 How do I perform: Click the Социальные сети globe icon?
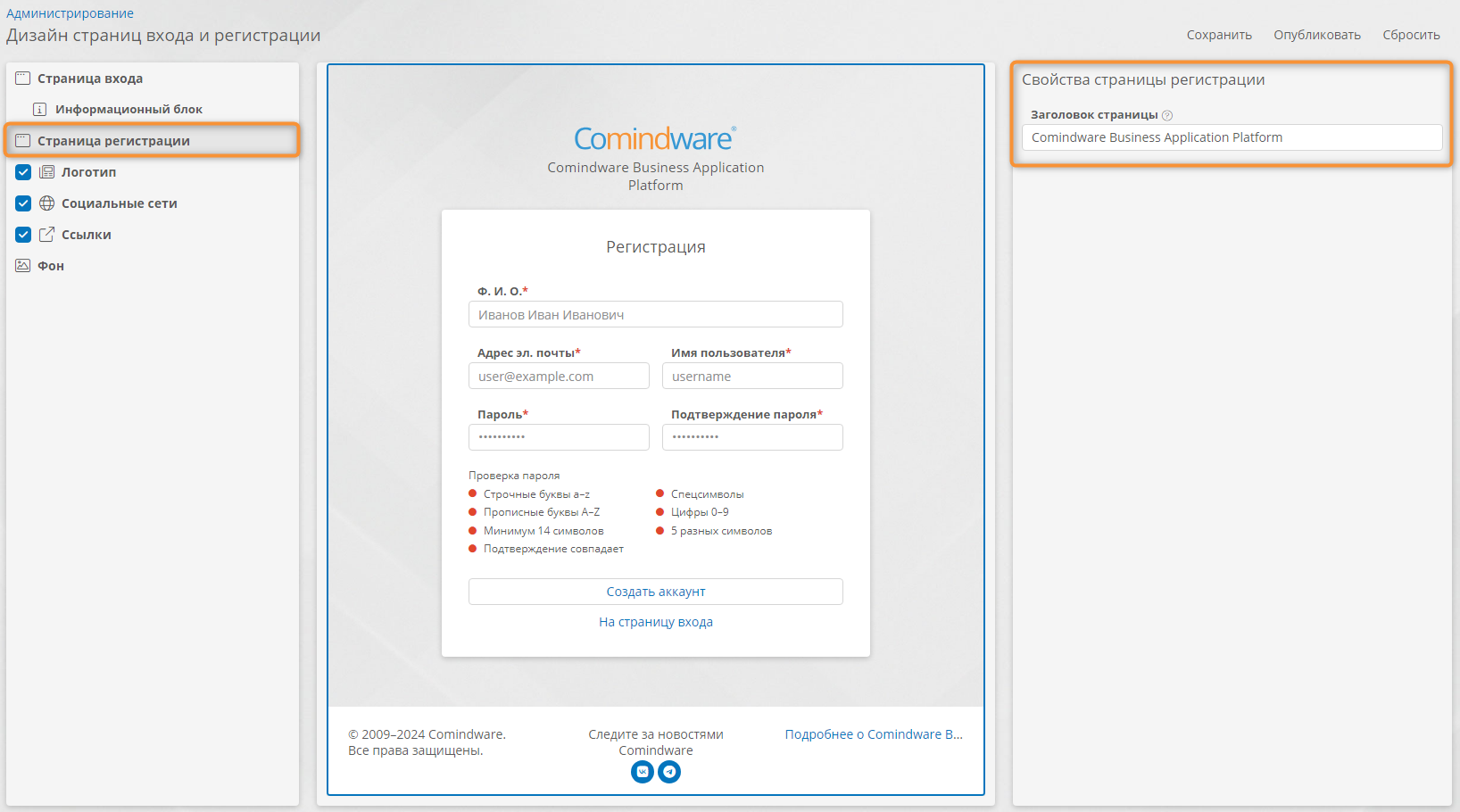click(x=47, y=203)
